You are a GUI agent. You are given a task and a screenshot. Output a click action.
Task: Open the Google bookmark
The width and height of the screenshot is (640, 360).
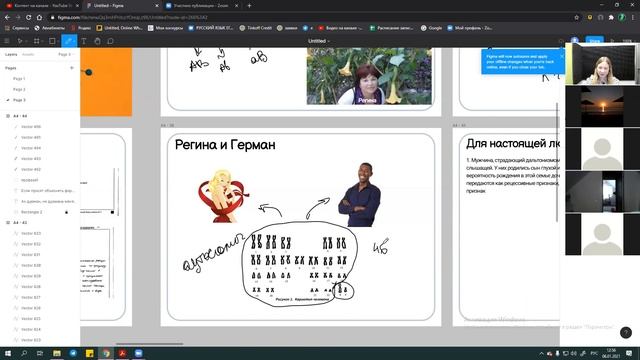coord(431,28)
